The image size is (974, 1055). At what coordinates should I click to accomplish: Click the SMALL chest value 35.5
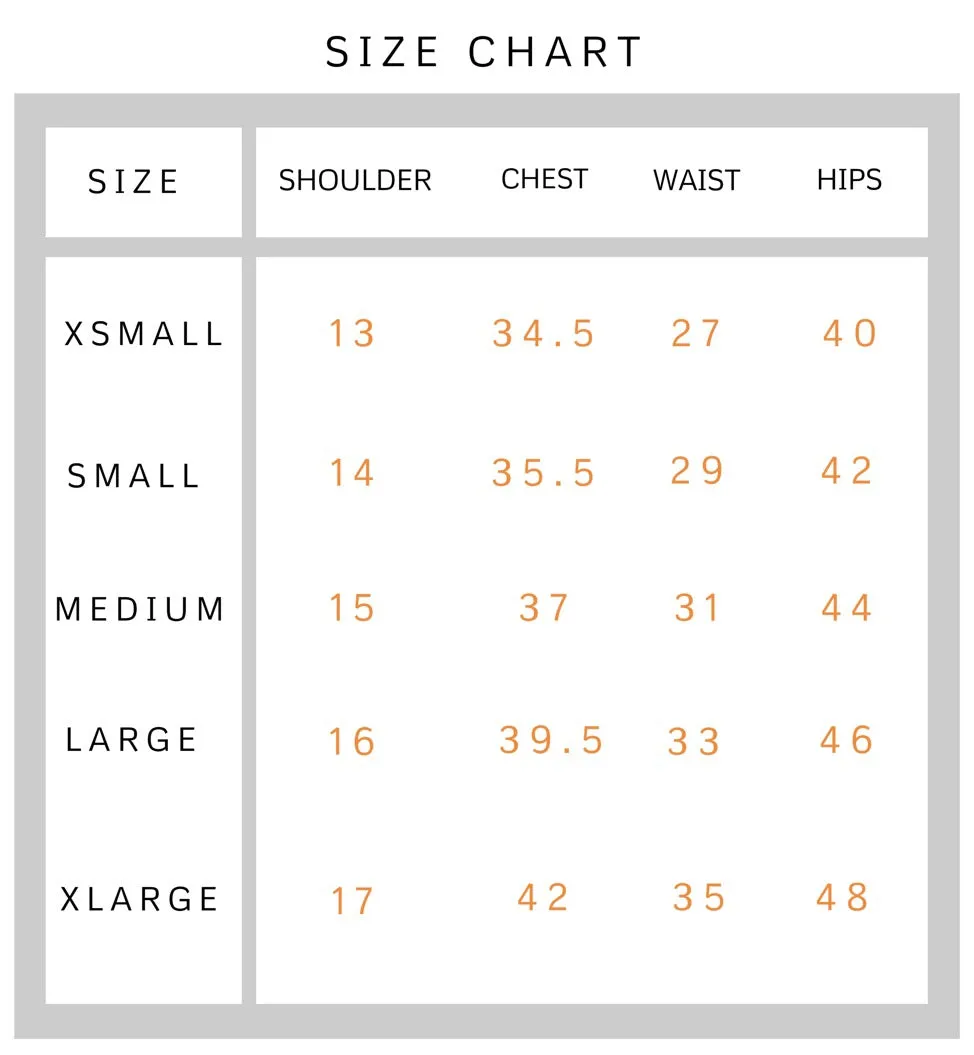coord(544,472)
